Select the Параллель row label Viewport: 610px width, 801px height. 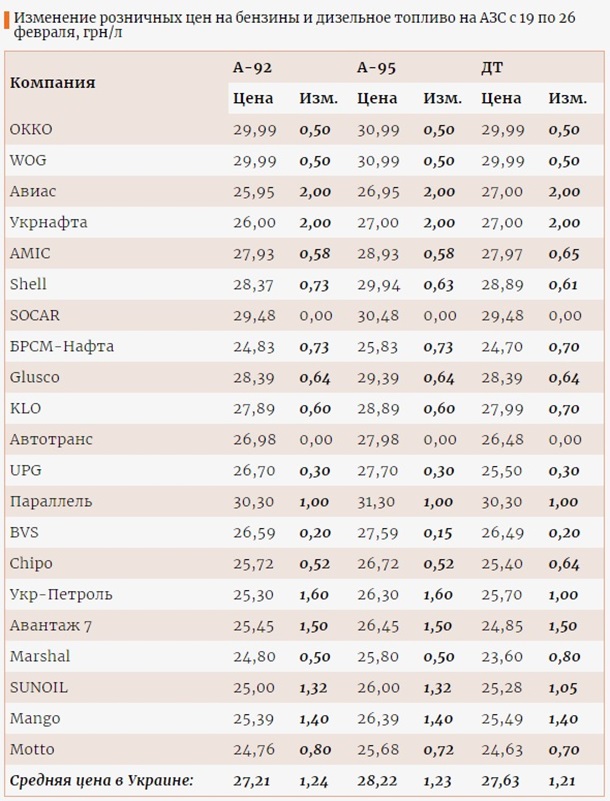[51, 501]
